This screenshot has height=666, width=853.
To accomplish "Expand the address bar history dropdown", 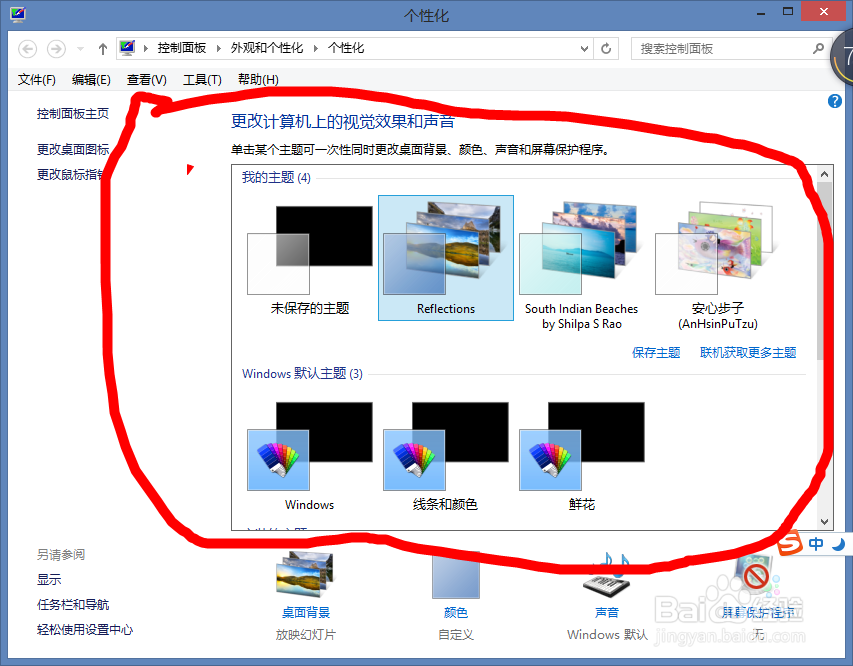I will pyautogui.click(x=584, y=49).
